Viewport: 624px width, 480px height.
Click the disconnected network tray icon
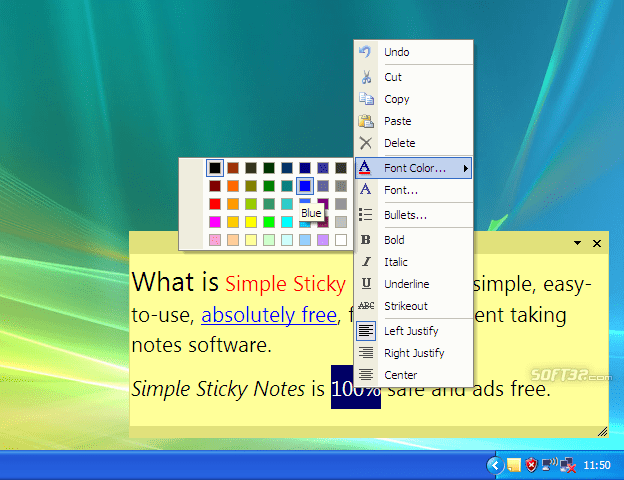click(568, 465)
